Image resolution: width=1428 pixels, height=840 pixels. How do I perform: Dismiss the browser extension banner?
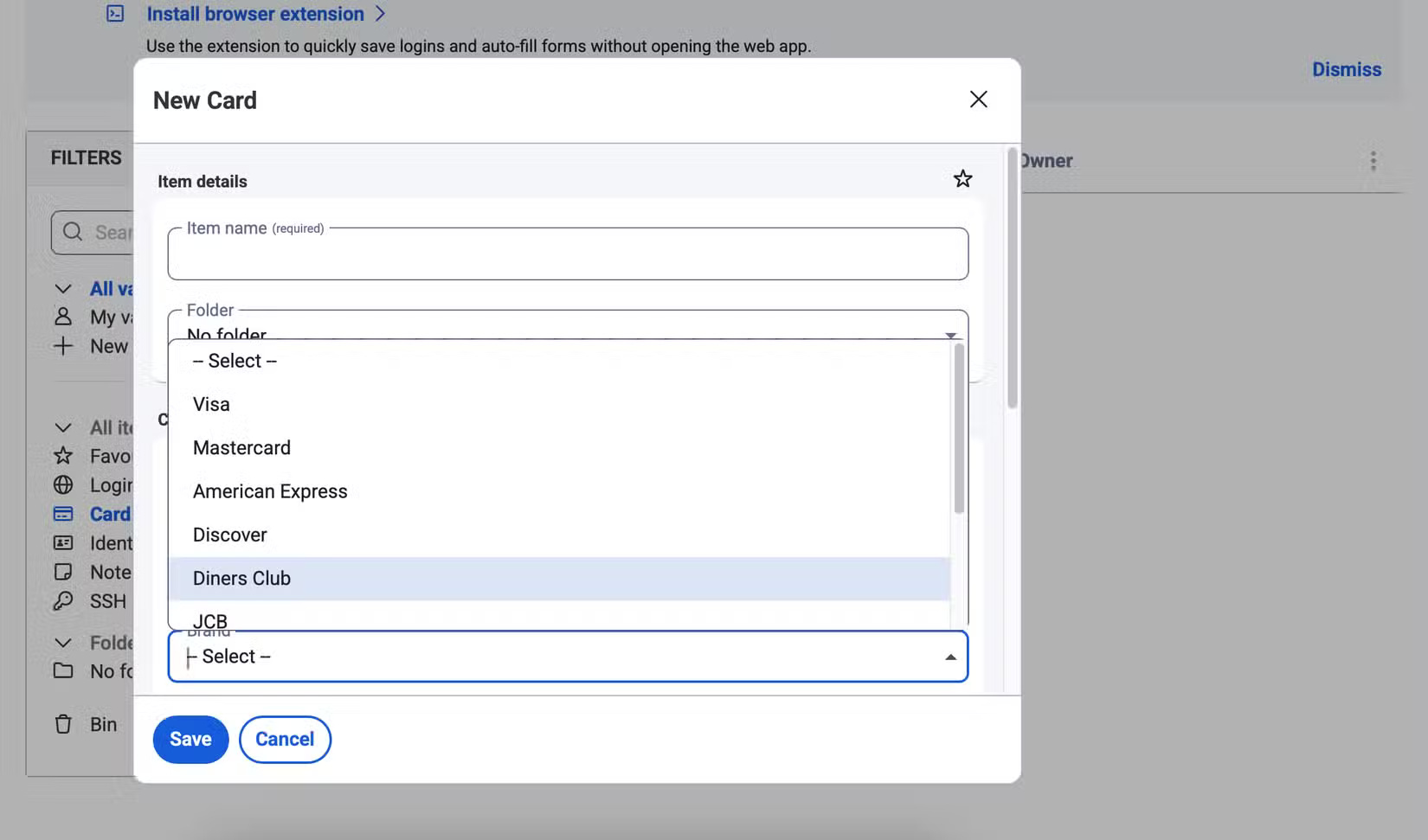(x=1347, y=69)
